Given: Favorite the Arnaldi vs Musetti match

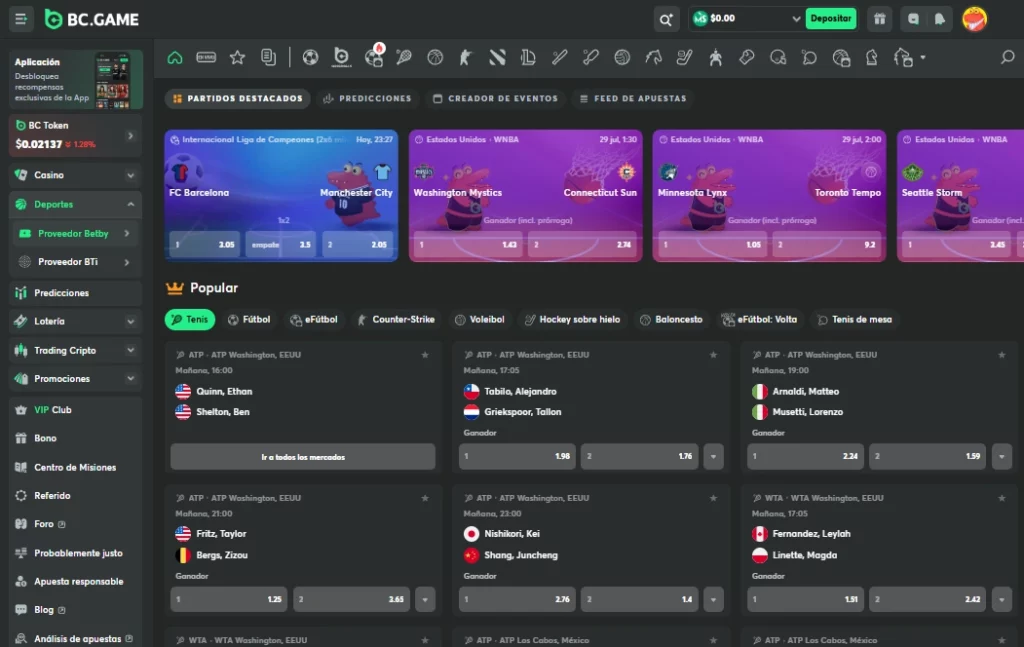Looking at the screenshot, I should [1002, 355].
